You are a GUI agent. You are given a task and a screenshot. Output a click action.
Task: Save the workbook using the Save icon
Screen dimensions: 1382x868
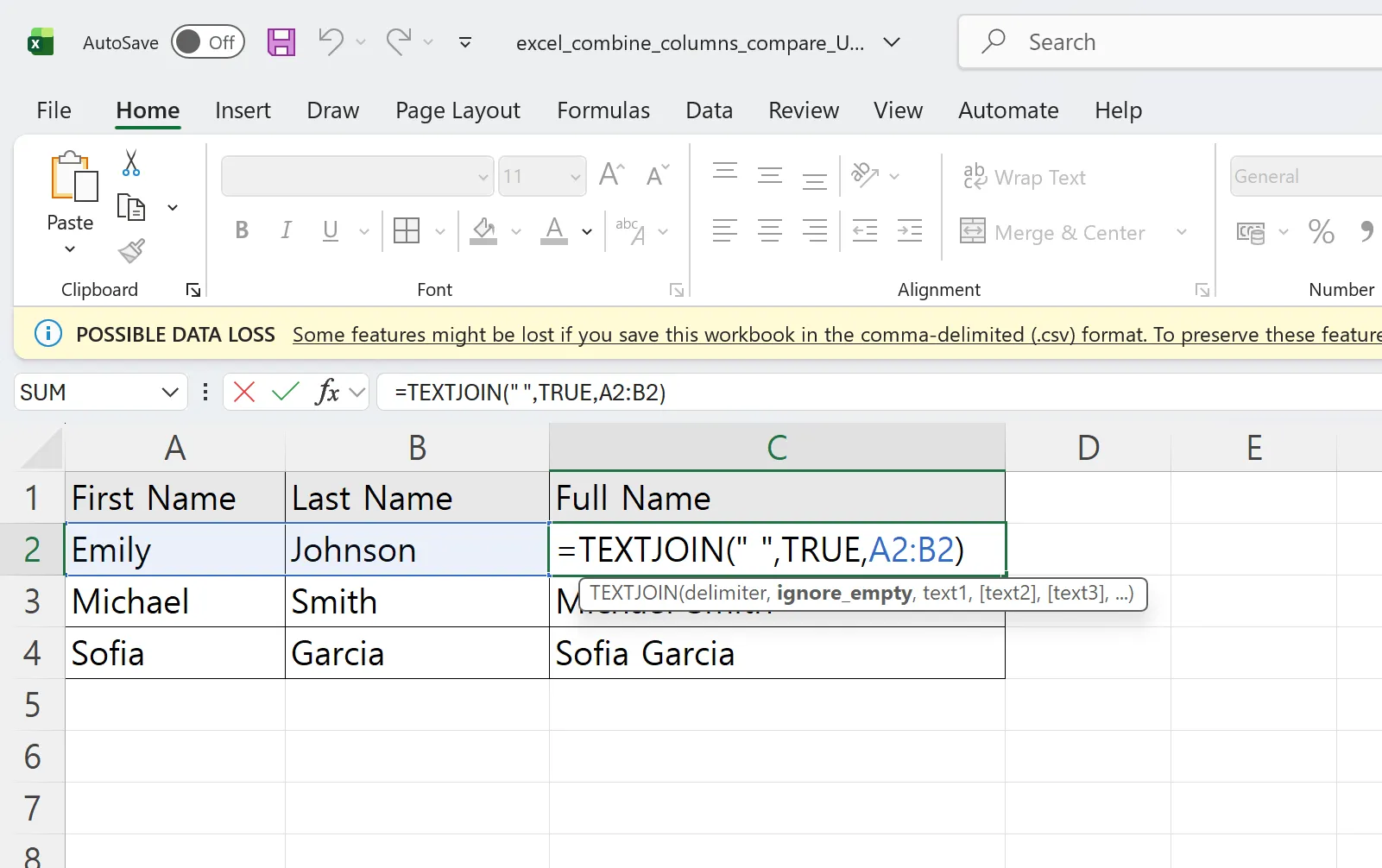coord(281,41)
